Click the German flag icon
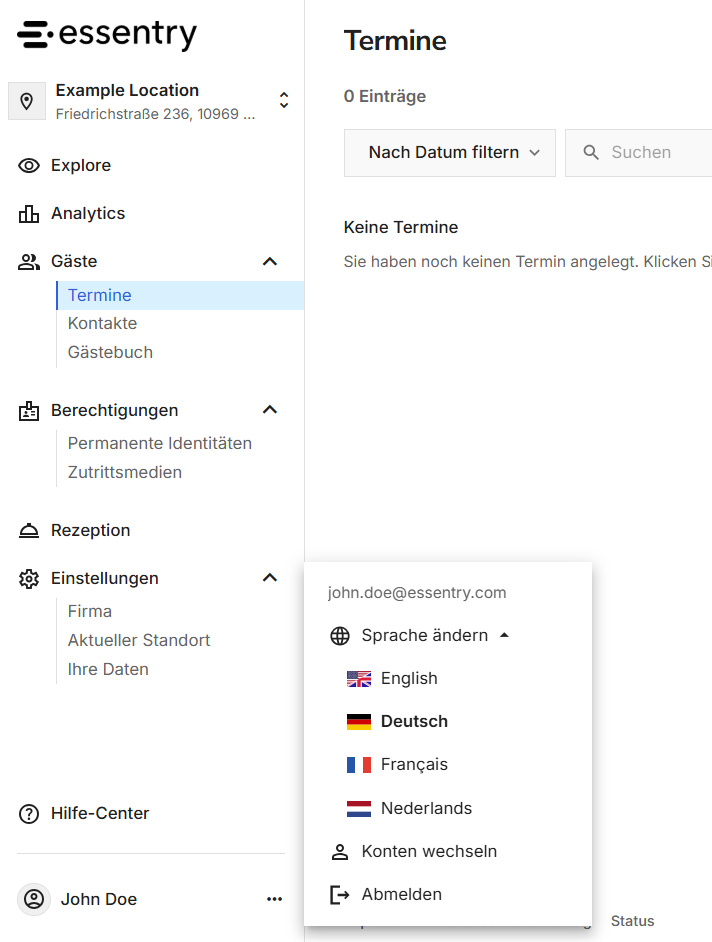Screen dimensions: 712x942 [x=359, y=722]
